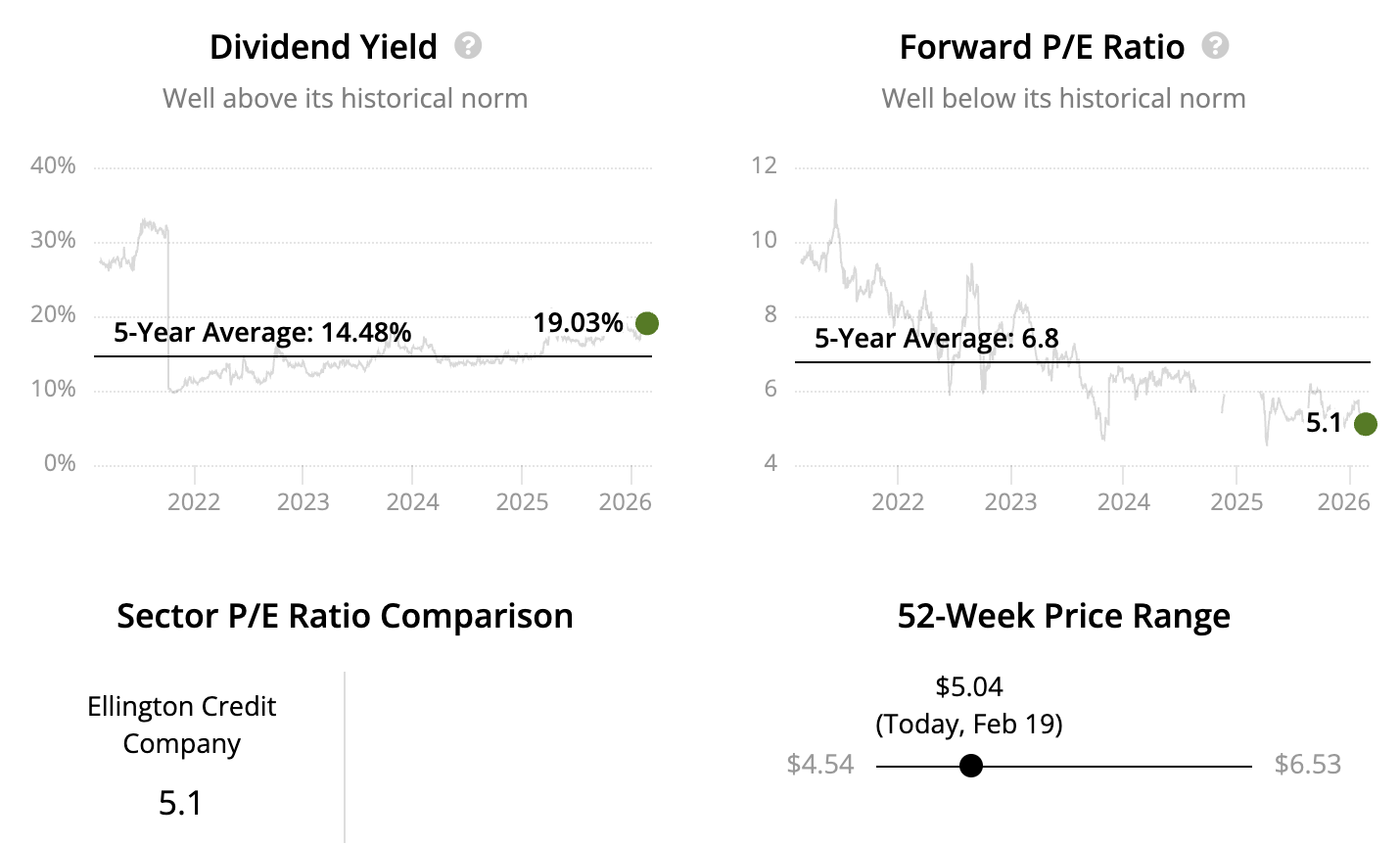This screenshot has width=1400, height=844.
Task: Click the 12 axis label on P/E chart
Action: pos(764,165)
